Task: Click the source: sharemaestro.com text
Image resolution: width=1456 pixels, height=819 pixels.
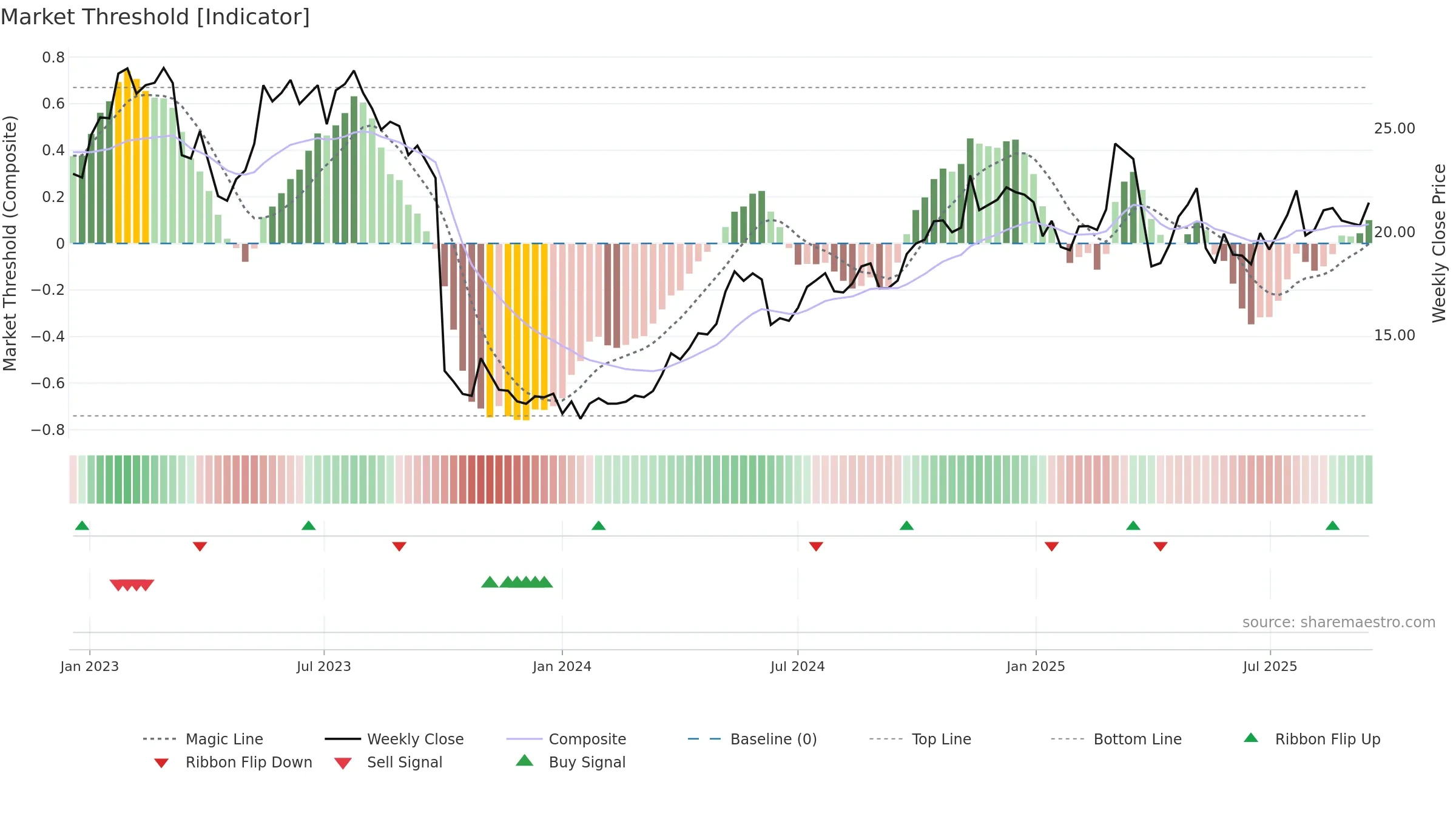Action: (1339, 622)
